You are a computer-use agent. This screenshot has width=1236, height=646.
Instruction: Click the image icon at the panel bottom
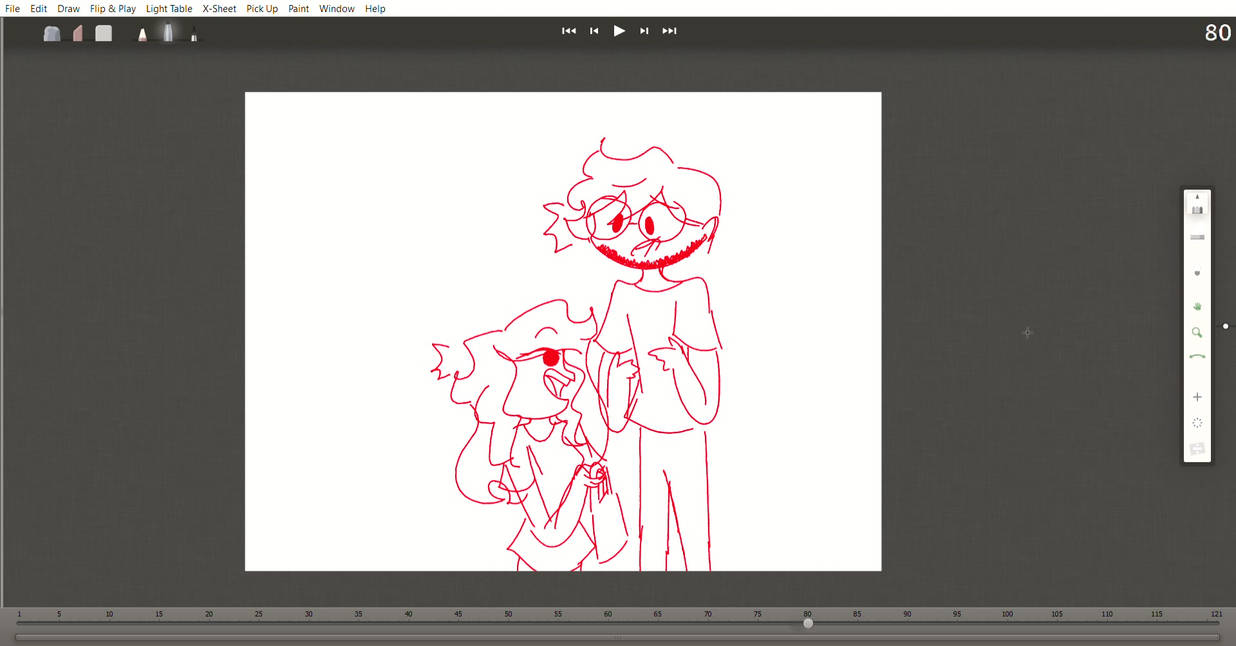pos(1196,448)
